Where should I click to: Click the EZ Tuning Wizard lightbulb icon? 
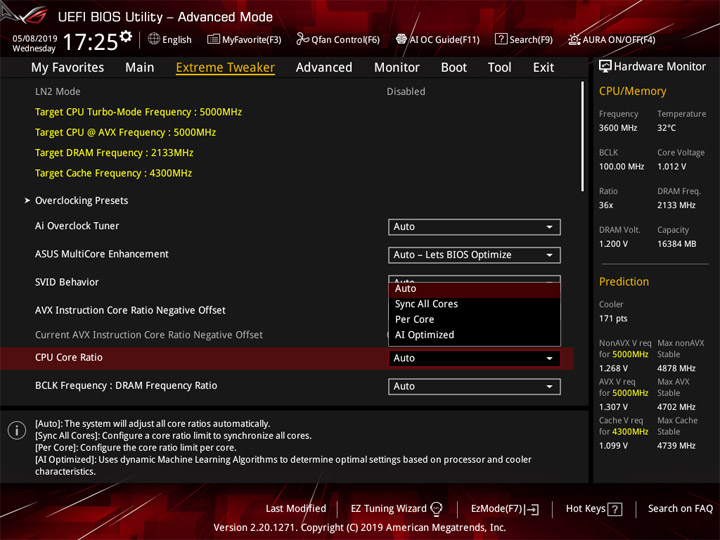(x=436, y=509)
